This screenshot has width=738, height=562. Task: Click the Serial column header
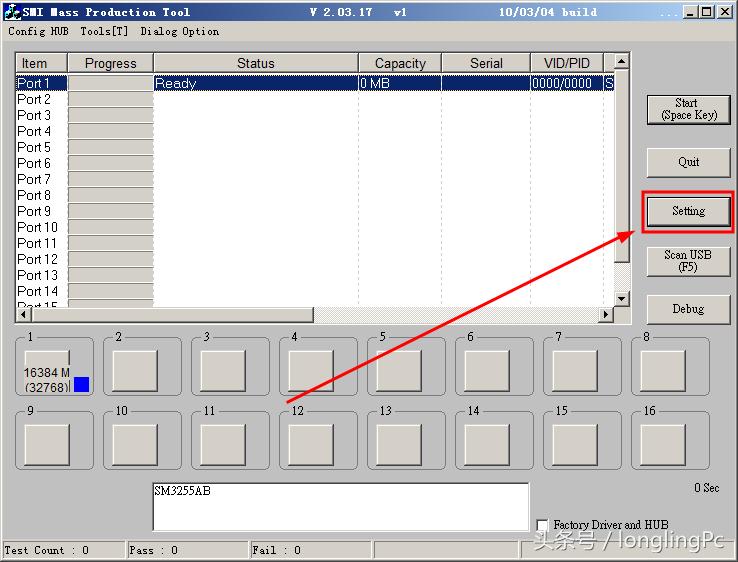tap(486, 63)
